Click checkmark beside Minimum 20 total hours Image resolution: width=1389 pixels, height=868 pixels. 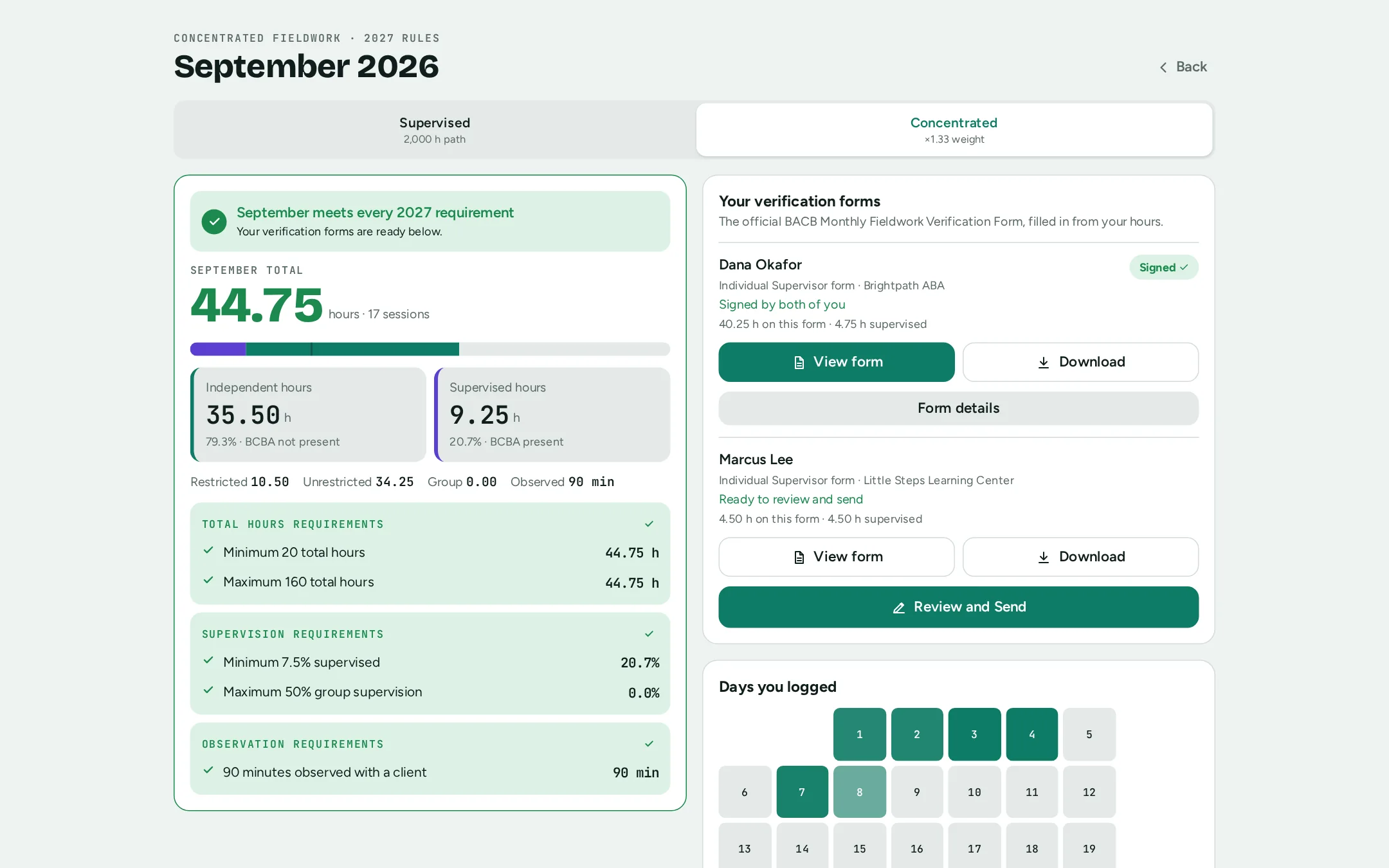[208, 550]
